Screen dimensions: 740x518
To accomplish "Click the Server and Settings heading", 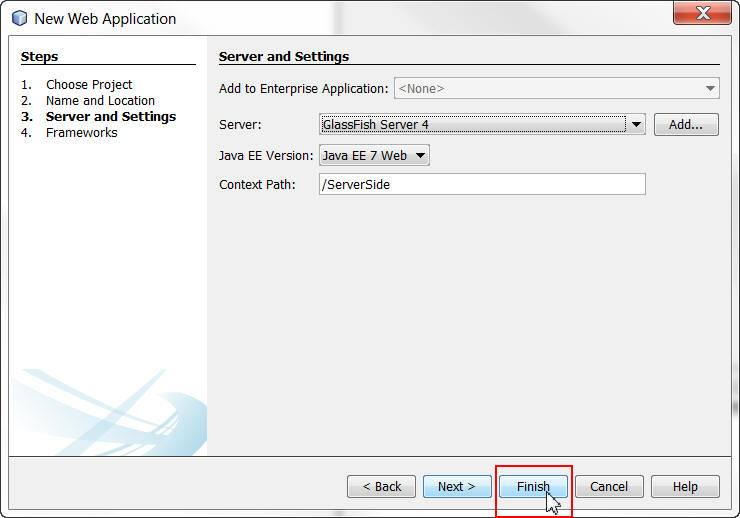I will pyautogui.click(x=284, y=57).
